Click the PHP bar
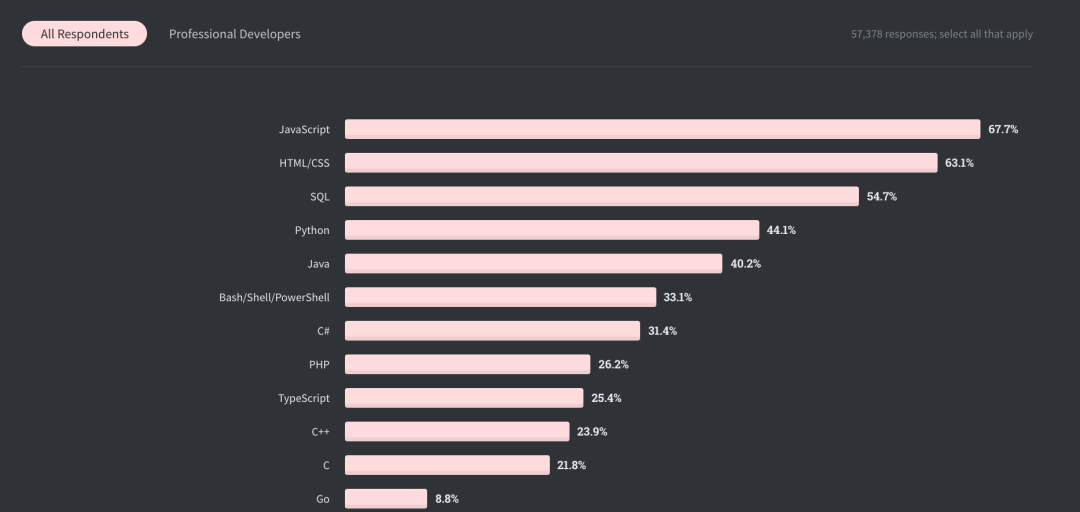 pyautogui.click(x=468, y=365)
